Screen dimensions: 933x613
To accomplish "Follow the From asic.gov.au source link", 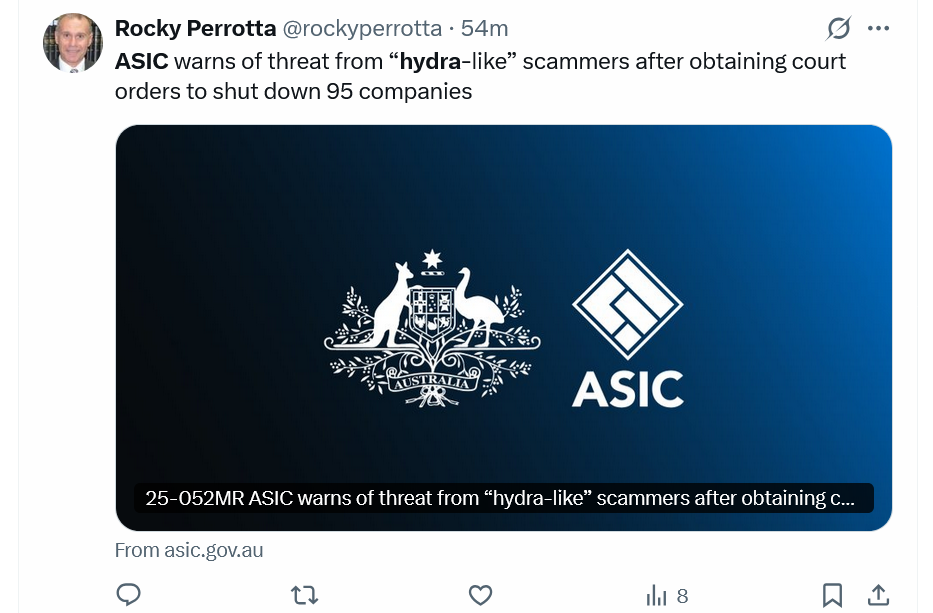I will 189,550.
